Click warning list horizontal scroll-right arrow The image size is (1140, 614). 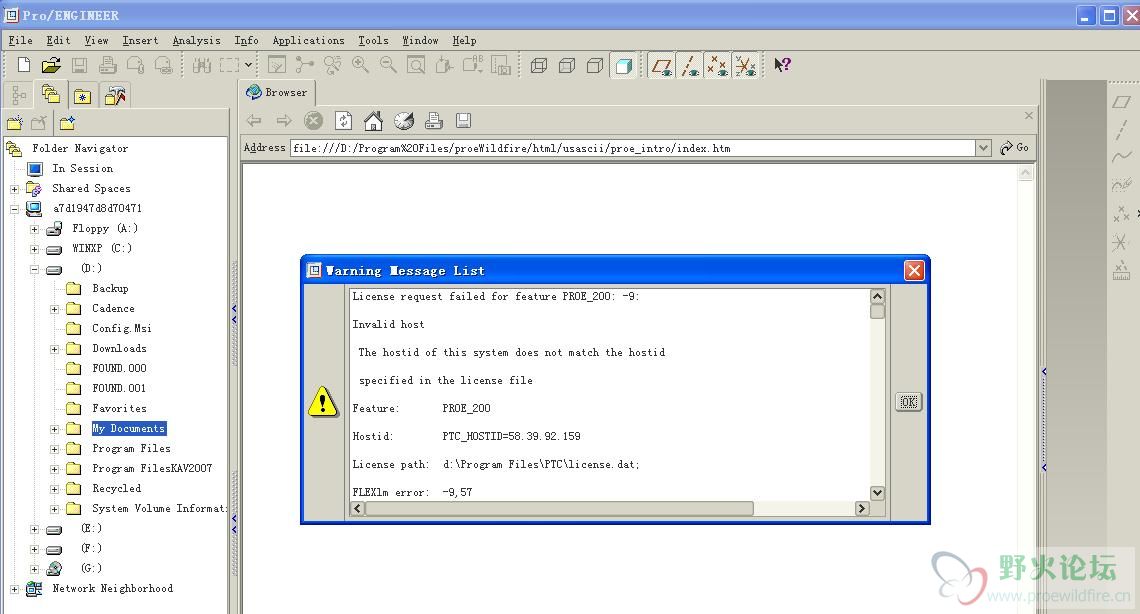pos(862,509)
